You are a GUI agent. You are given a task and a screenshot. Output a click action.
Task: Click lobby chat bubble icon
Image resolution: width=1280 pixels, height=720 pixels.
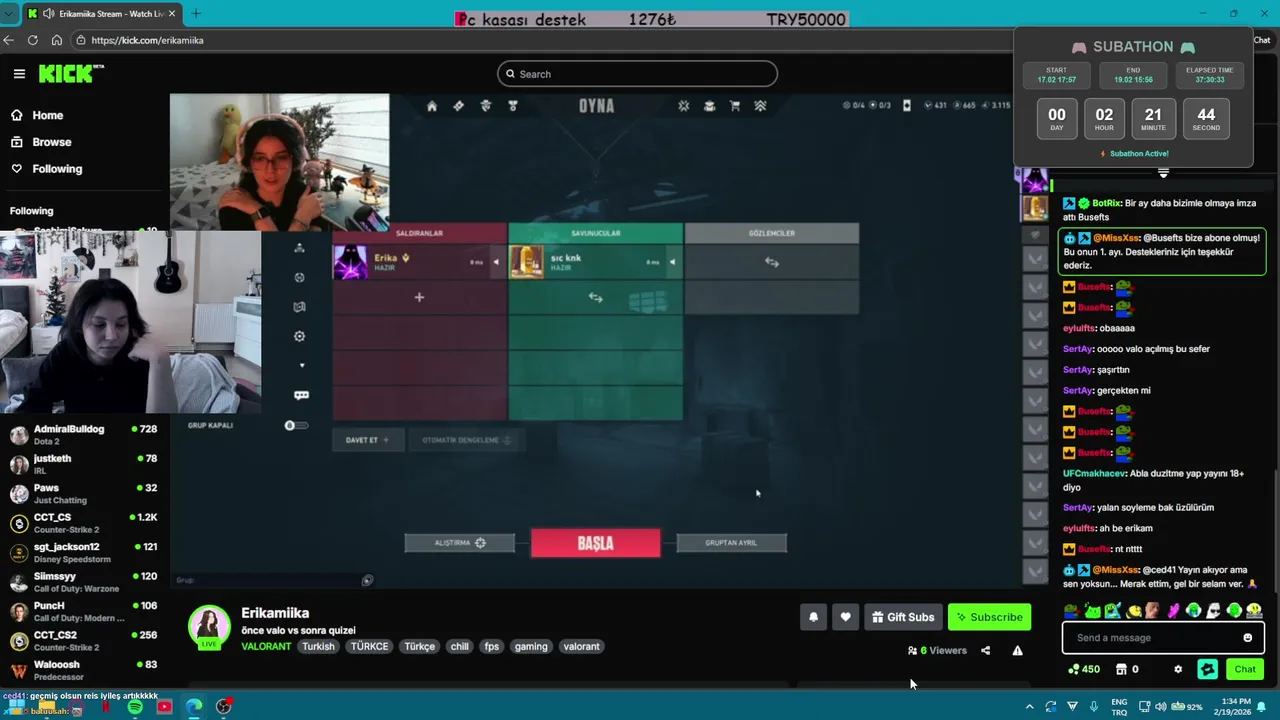301,395
